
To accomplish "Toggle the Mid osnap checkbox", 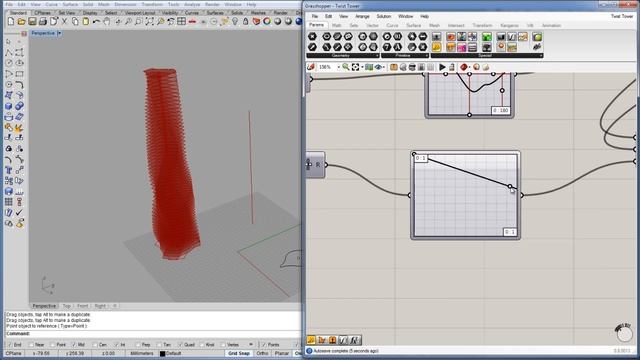I will [73, 345].
